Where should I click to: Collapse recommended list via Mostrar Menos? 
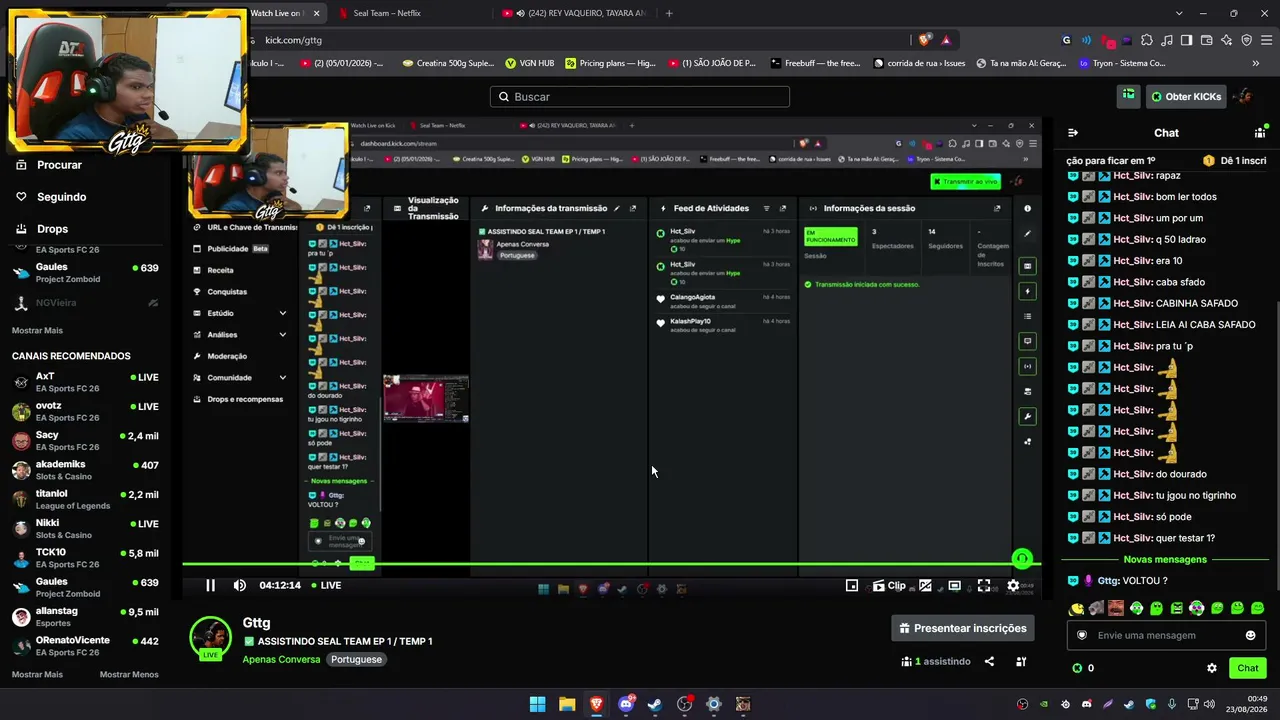[129, 674]
